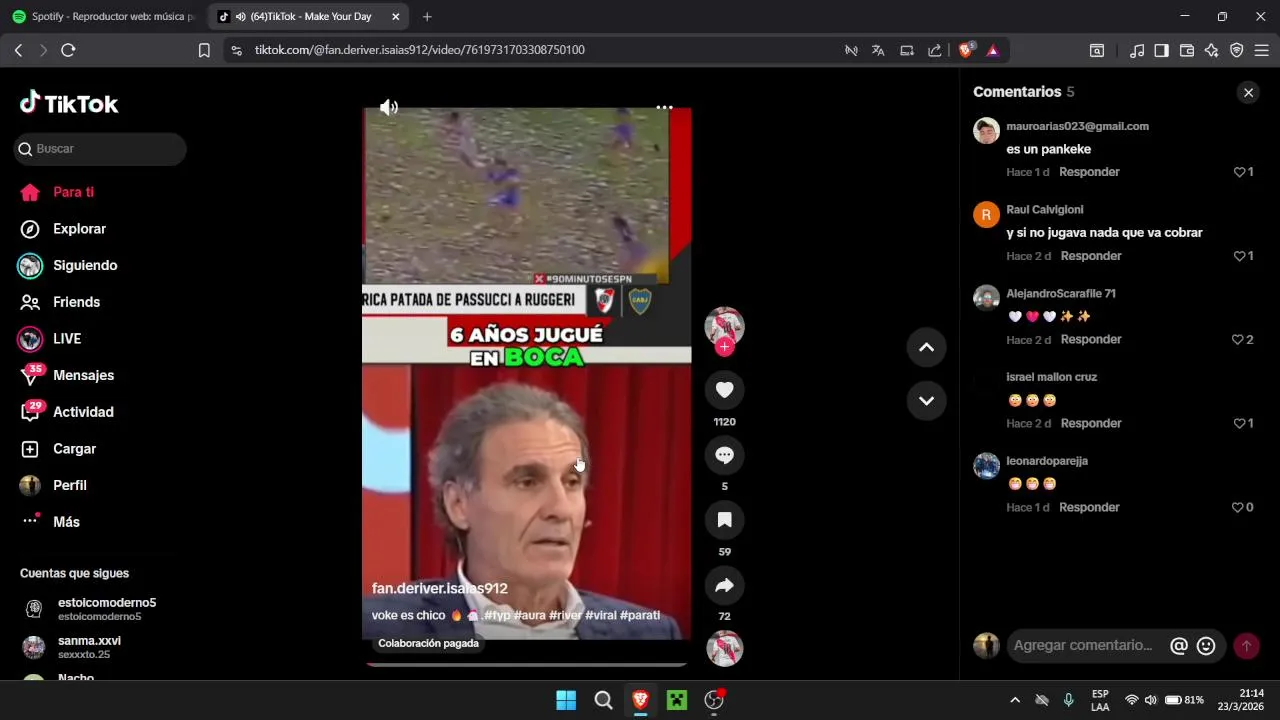This screenshot has width=1280, height=720.
Task: Click the fan.deriver.isaias912 username on video
Action: [x=440, y=589]
